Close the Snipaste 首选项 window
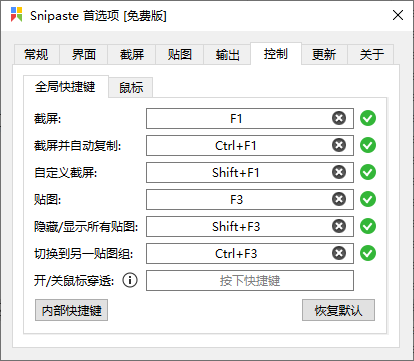The image size is (414, 361). click(398, 15)
